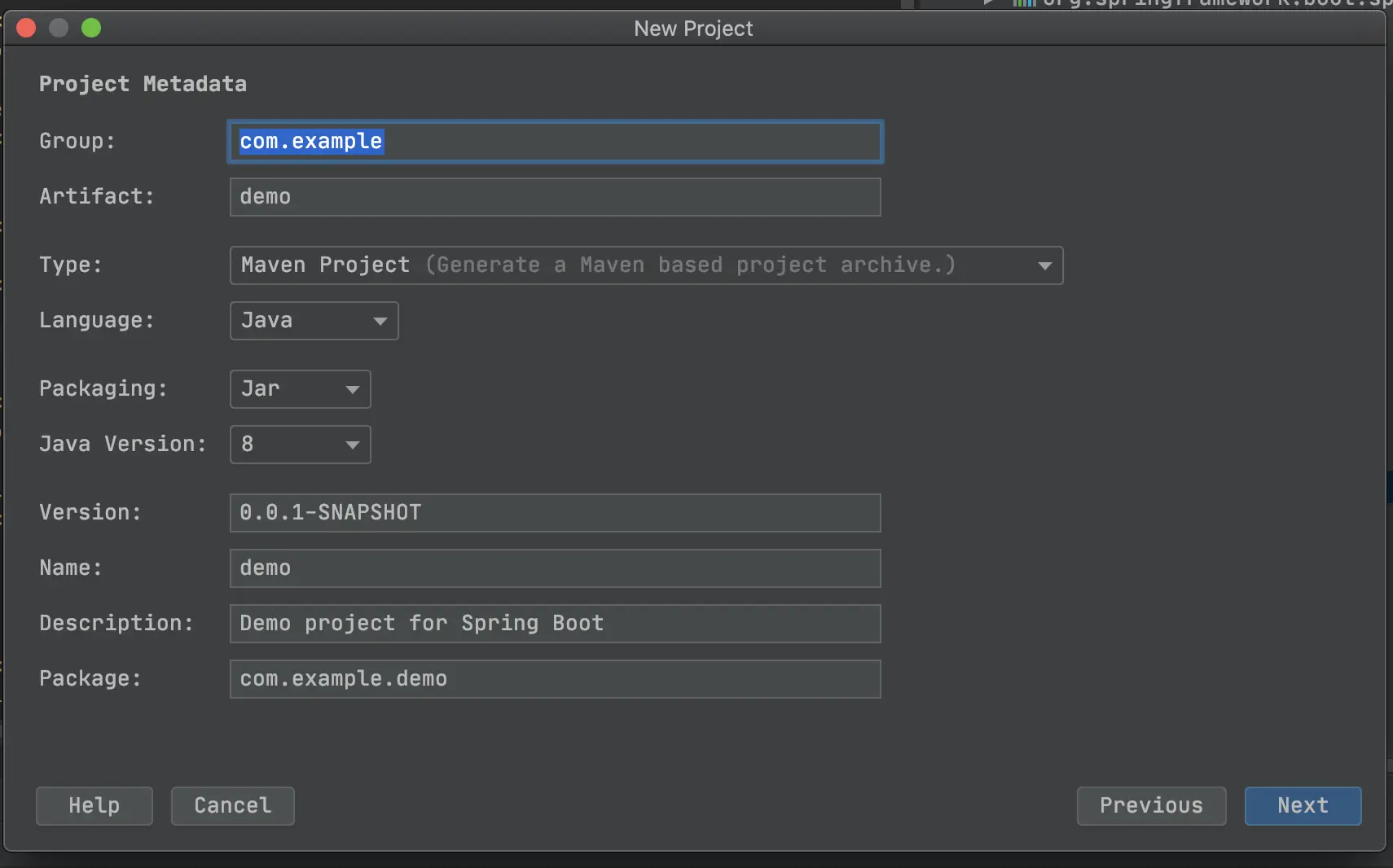Click the Artifact text field

[554, 197]
